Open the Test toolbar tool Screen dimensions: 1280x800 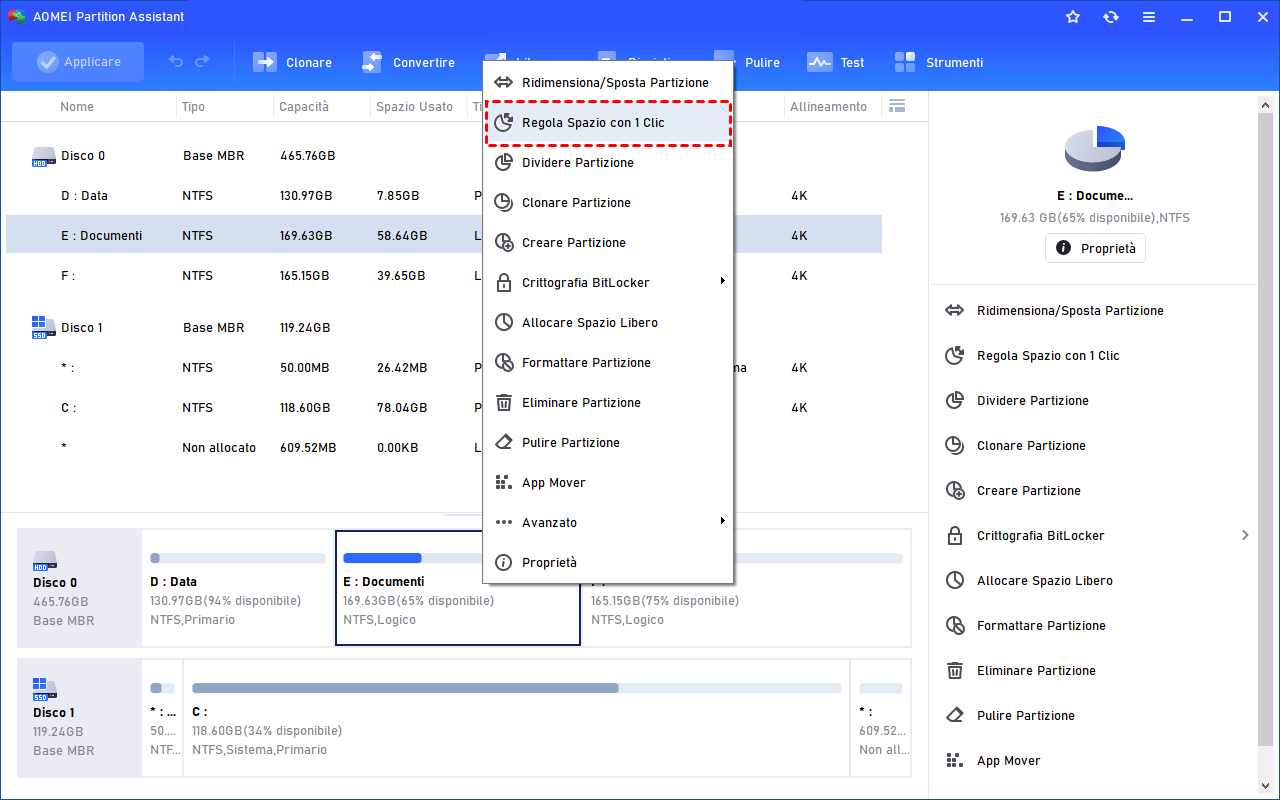(x=836, y=62)
